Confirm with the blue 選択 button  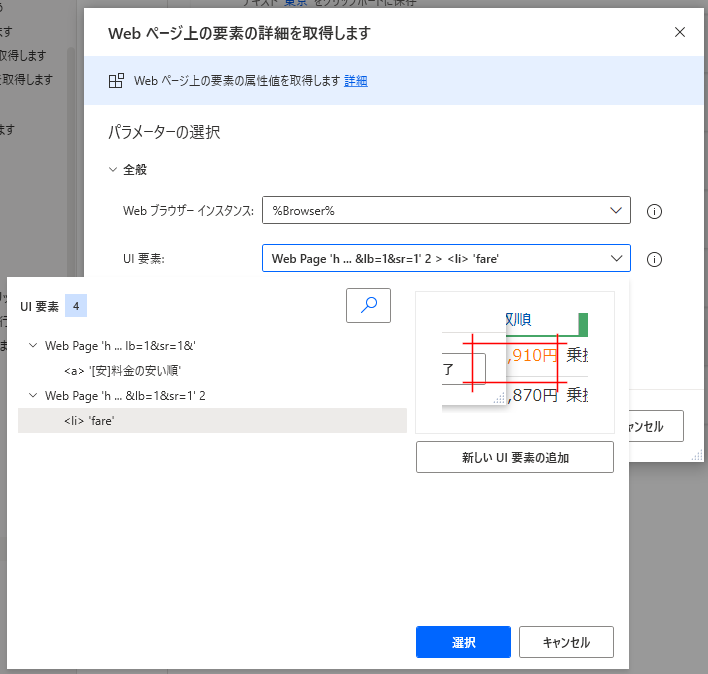[463, 642]
